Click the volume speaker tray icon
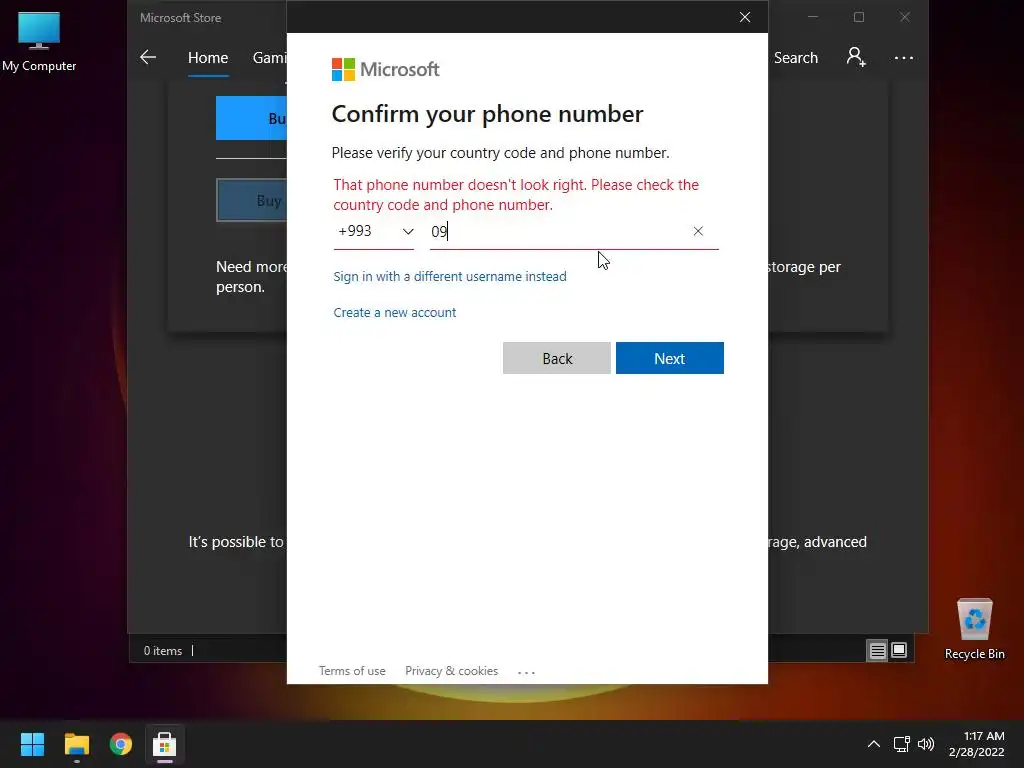This screenshot has width=1024, height=768. 926,744
